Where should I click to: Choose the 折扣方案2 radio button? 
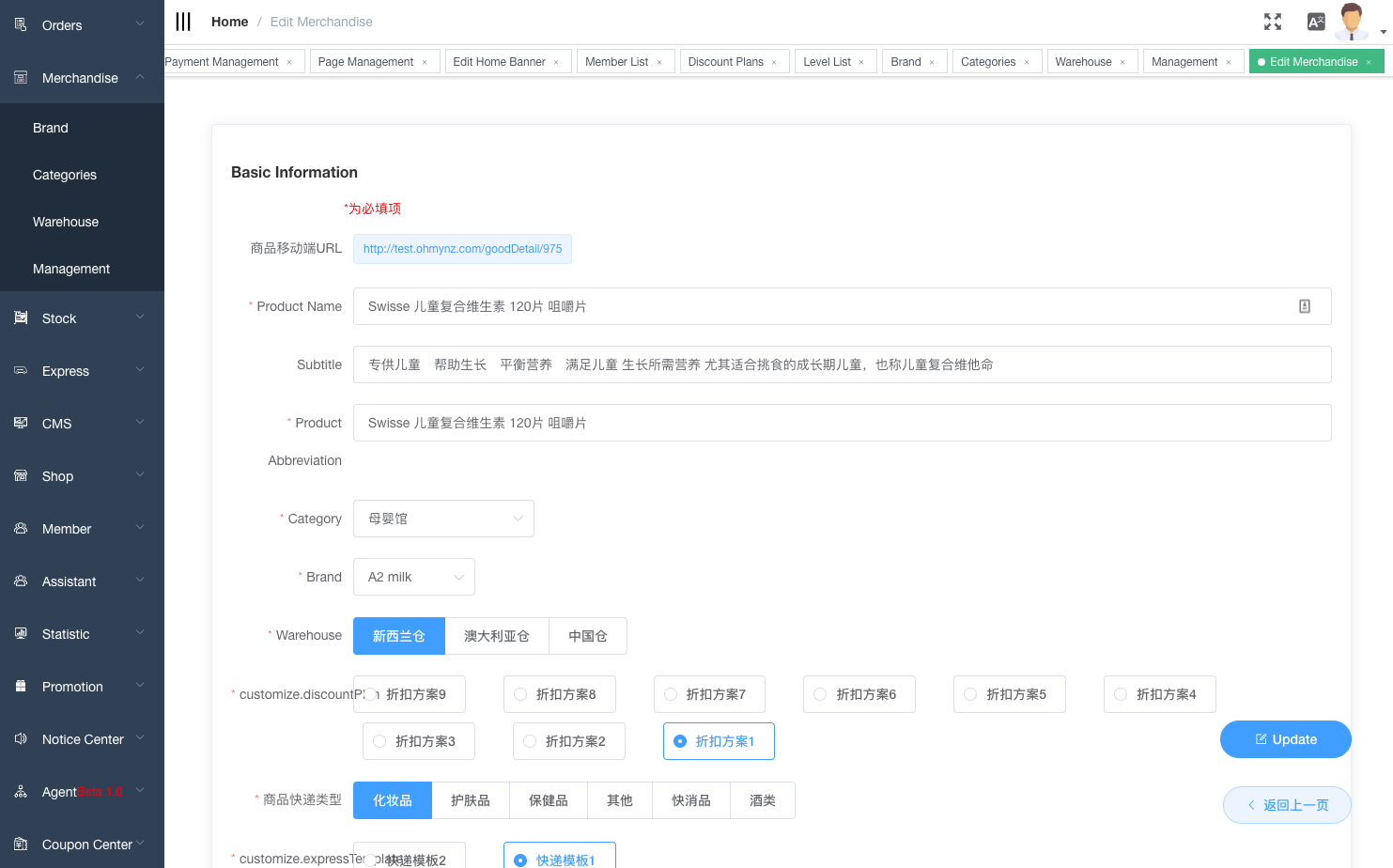point(530,741)
